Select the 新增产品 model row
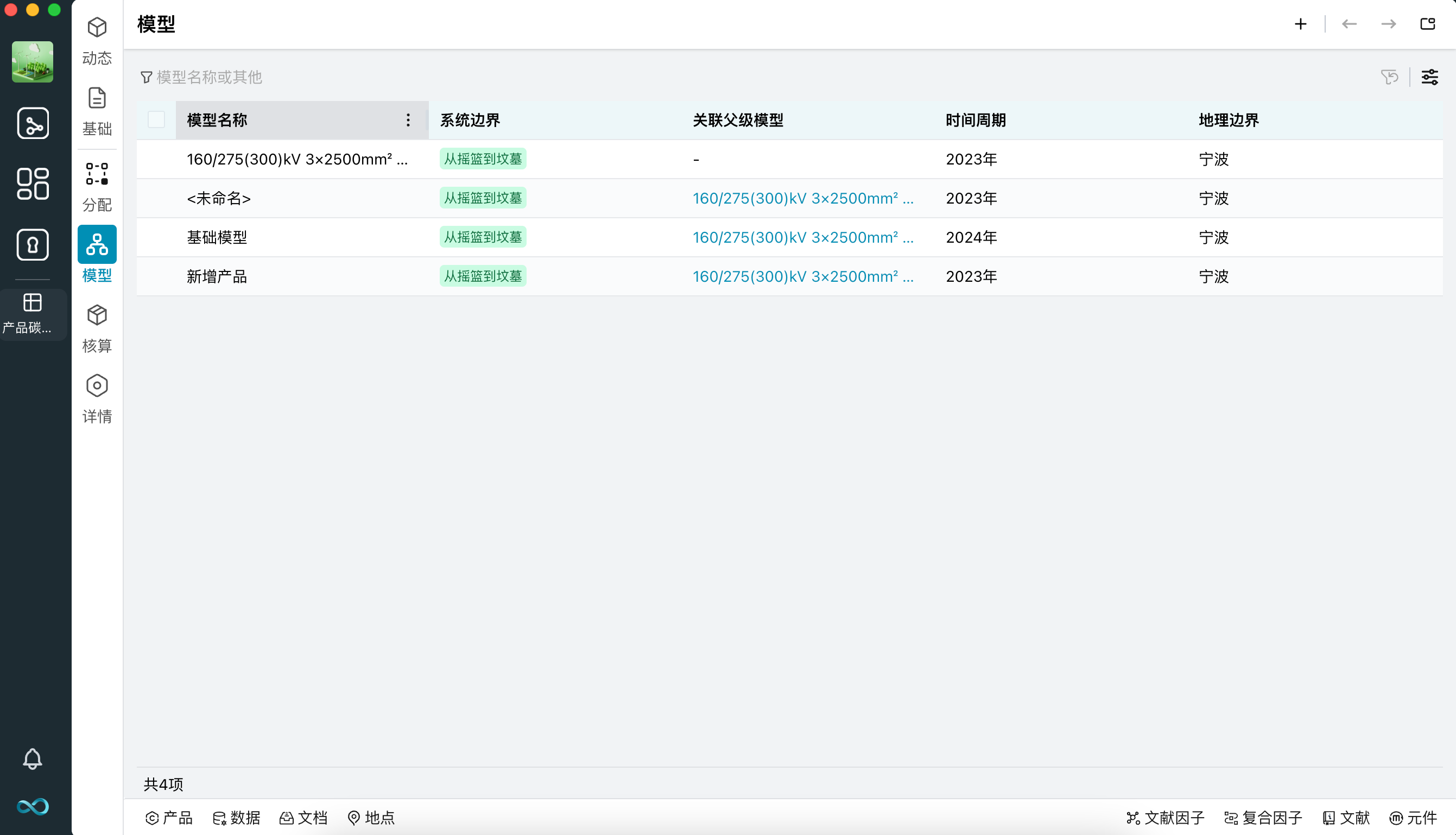Screen dimensions: 1456x835 217,276
